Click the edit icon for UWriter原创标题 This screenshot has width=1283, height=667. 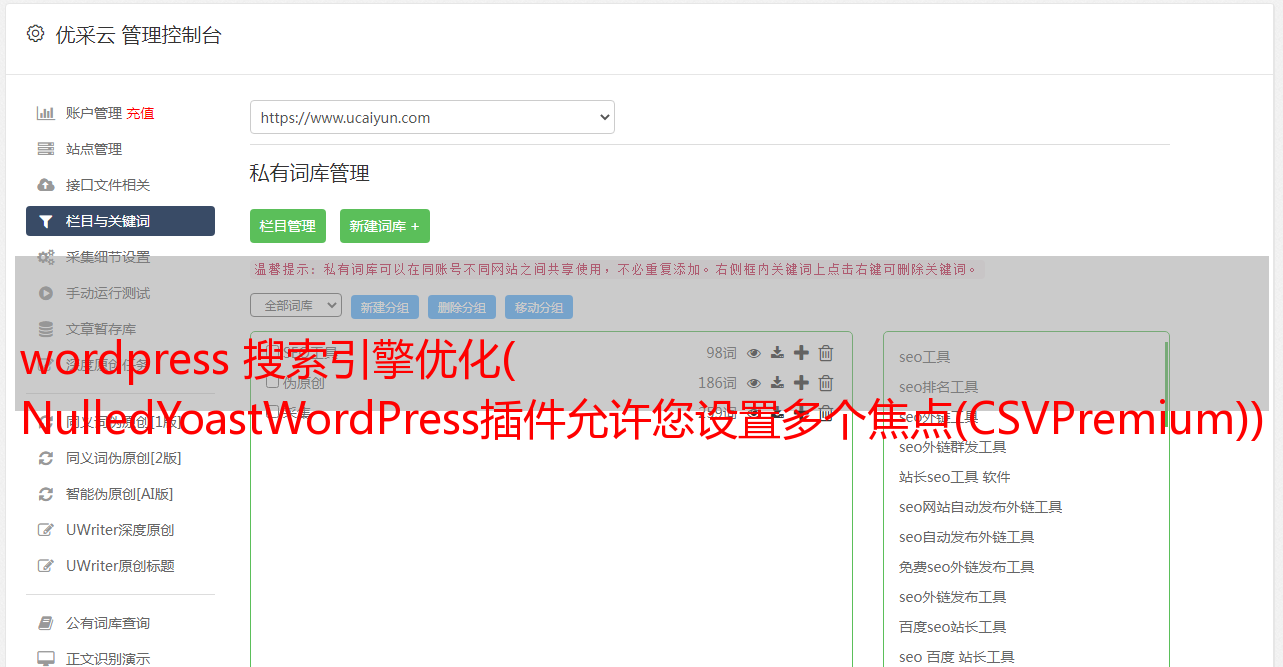pyautogui.click(x=45, y=566)
